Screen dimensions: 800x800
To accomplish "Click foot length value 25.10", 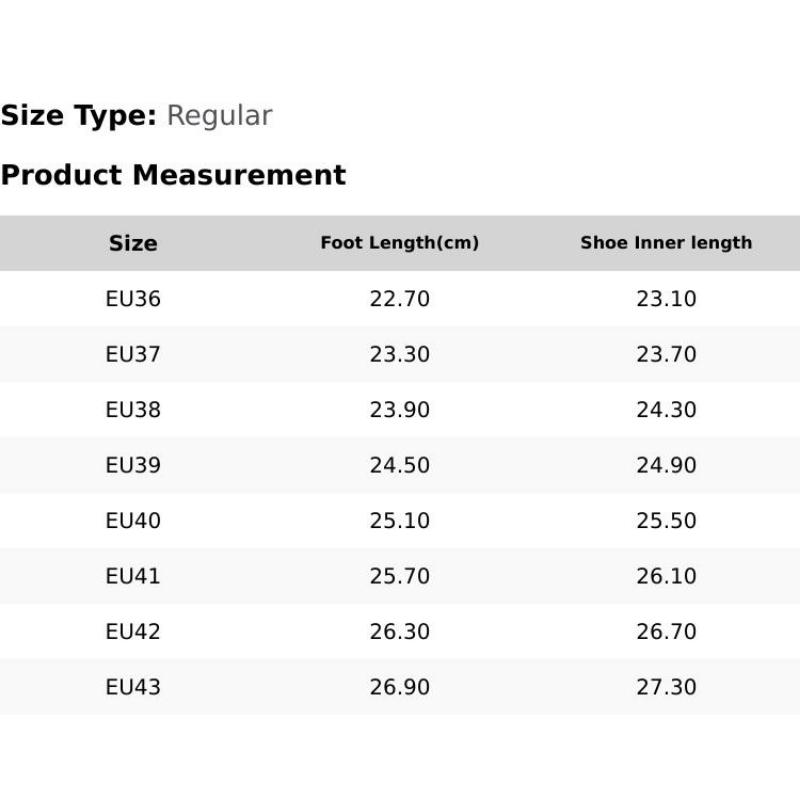I will pyautogui.click(x=400, y=521).
